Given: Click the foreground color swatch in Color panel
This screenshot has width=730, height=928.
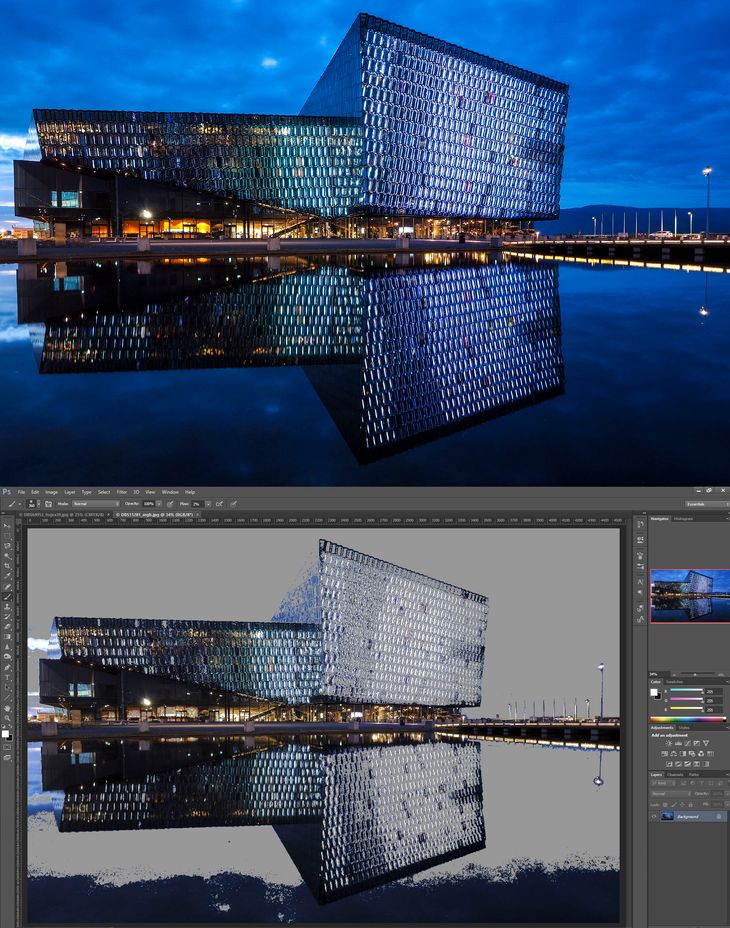Looking at the screenshot, I should 654,692.
